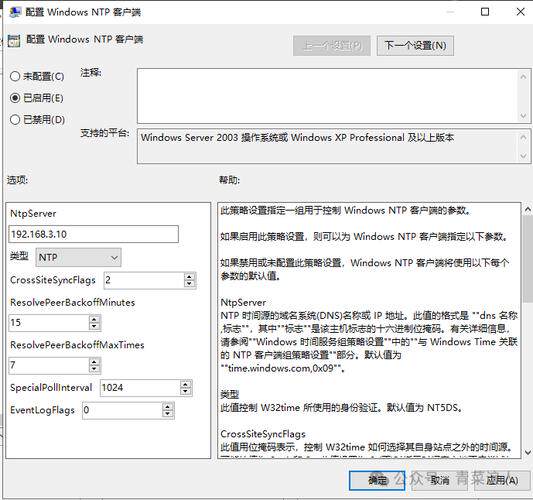Close the NTP client configuration window
This screenshot has height=500, width=533.
(520, 12)
